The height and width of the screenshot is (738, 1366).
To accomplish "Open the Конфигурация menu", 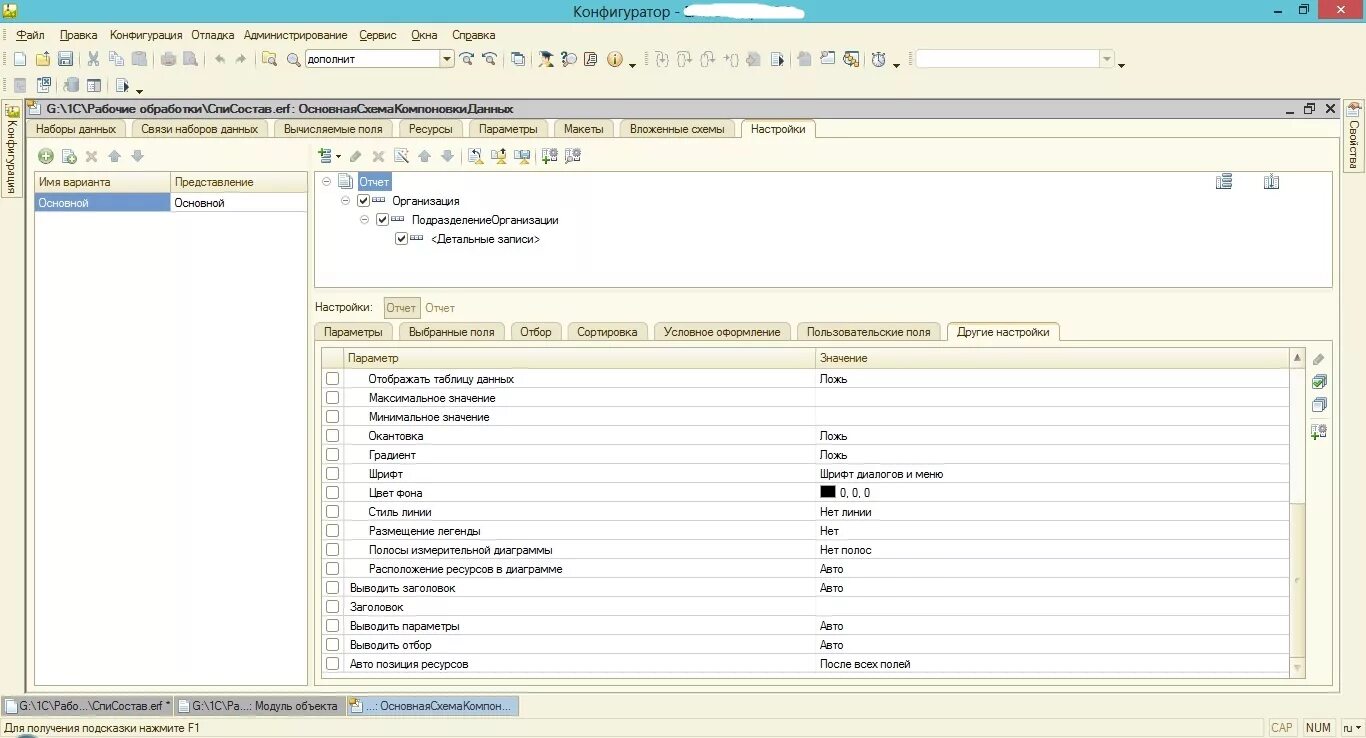I will coord(146,35).
